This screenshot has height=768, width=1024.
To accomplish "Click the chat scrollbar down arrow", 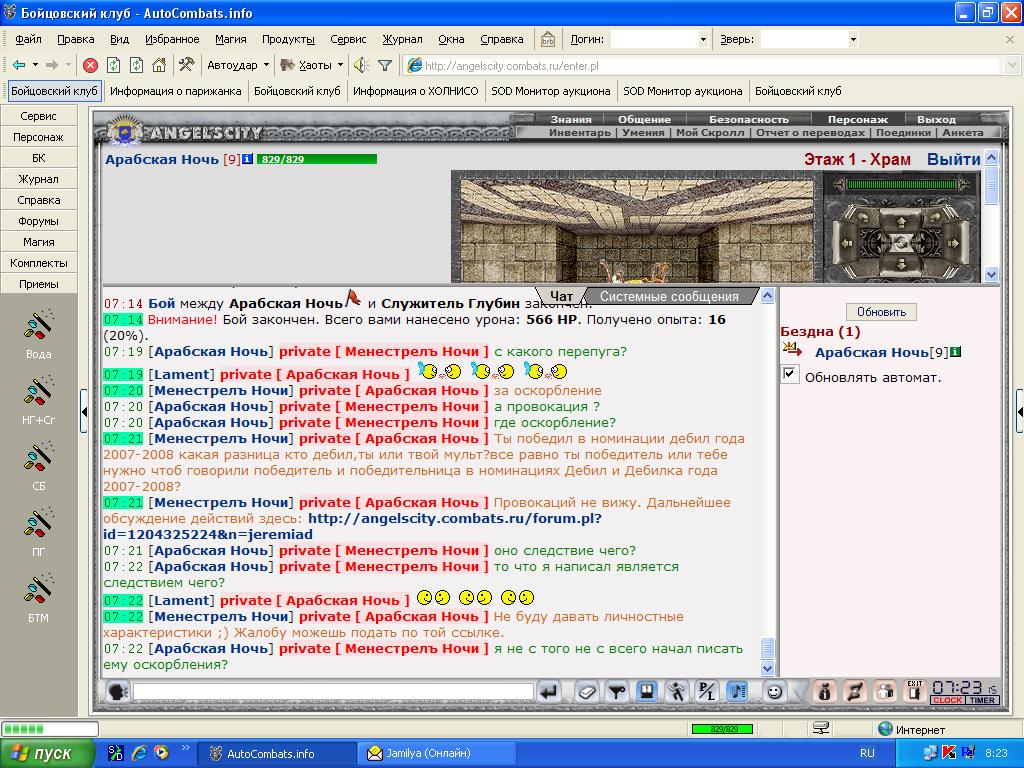I will (x=767, y=668).
